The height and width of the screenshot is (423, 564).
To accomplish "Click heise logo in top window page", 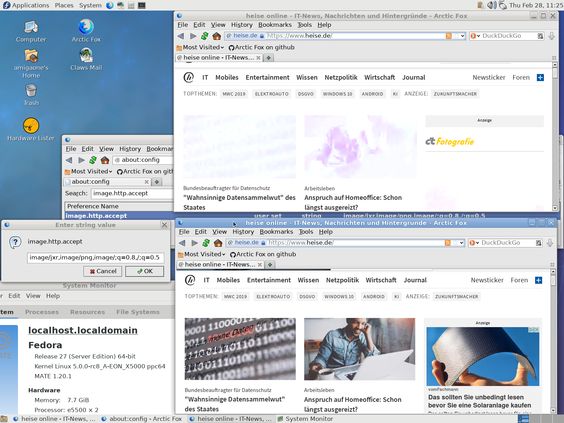I will point(188,77).
